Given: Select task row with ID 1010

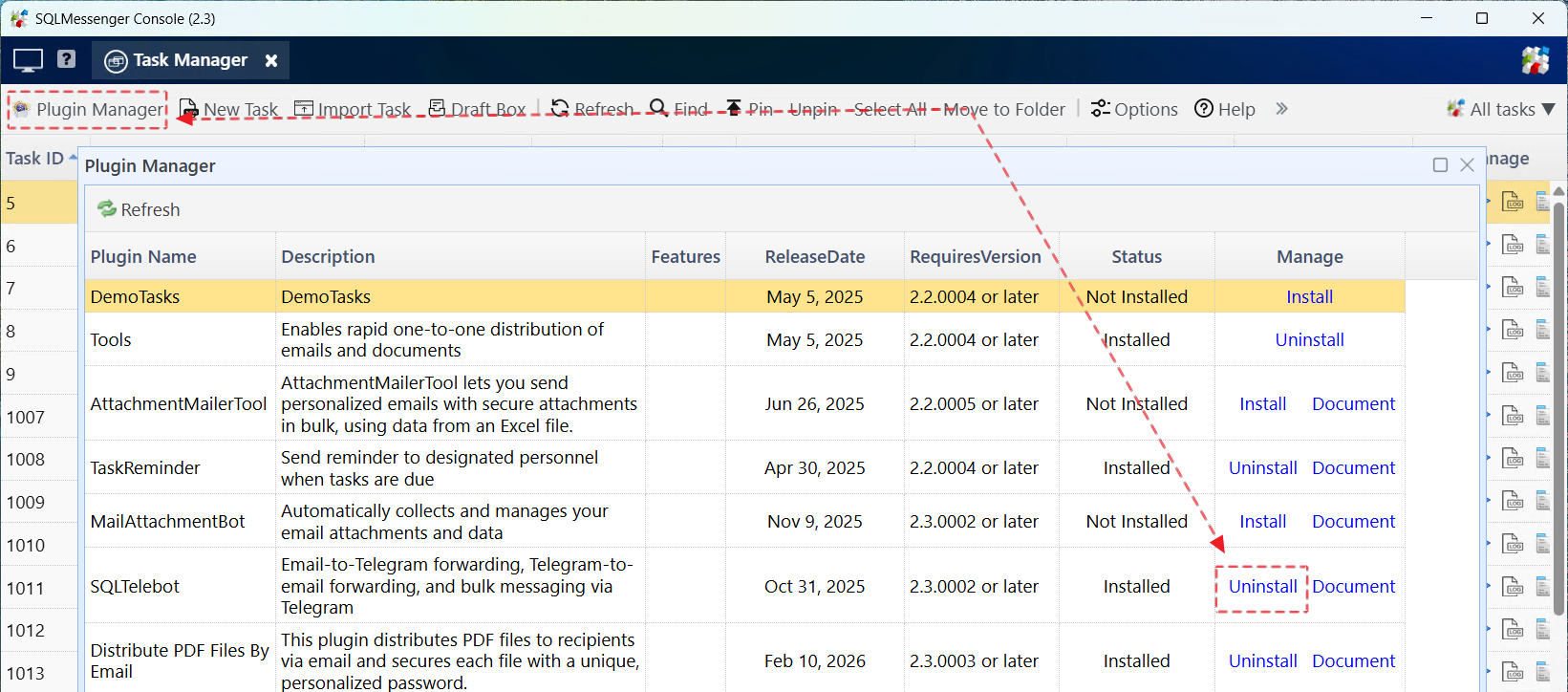Looking at the screenshot, I should 39,545.
